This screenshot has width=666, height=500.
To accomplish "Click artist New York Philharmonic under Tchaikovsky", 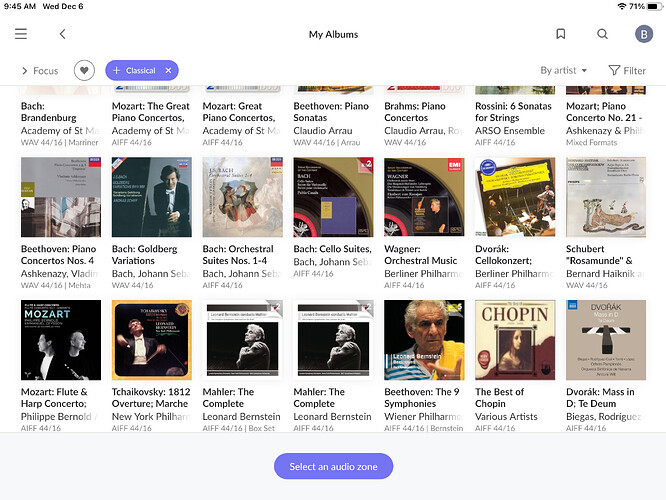I will [151, 417].
